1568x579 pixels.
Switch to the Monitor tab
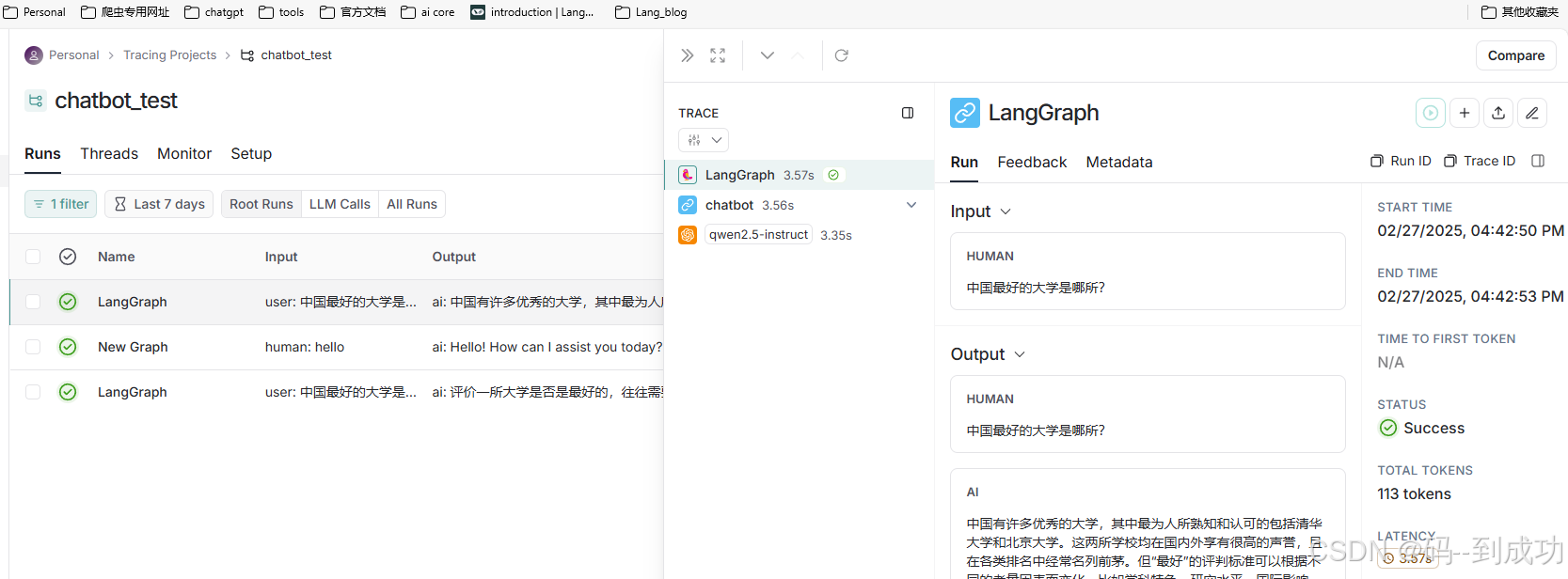[x=184, y=153]
